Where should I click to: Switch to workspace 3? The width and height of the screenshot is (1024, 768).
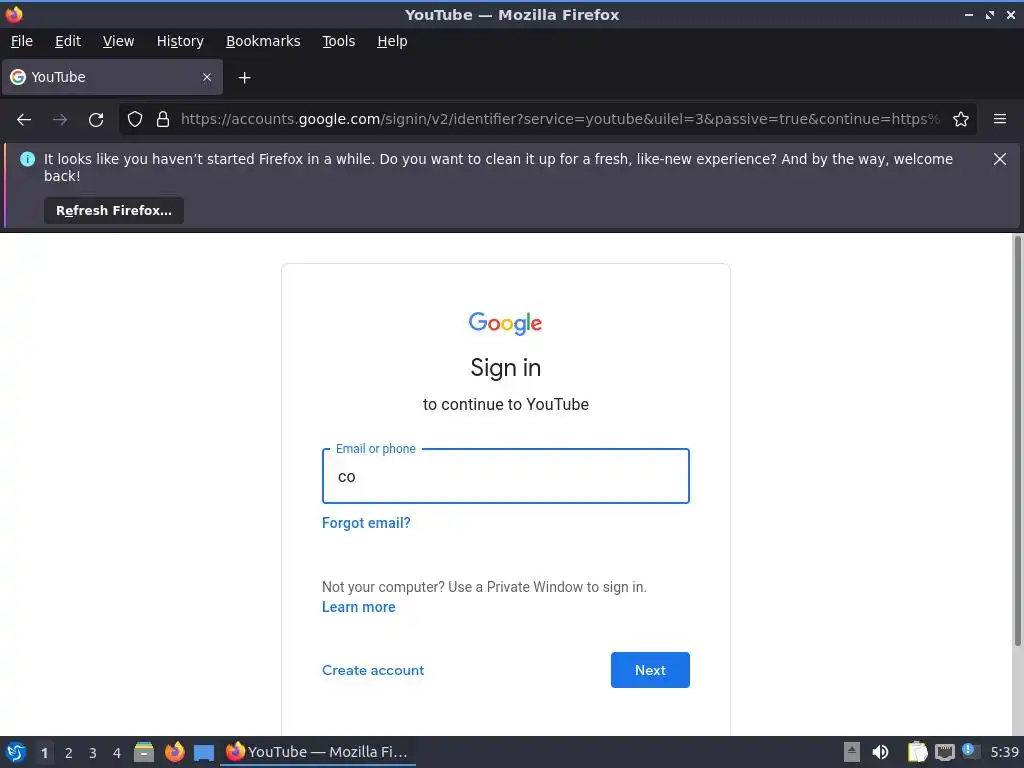93,753
